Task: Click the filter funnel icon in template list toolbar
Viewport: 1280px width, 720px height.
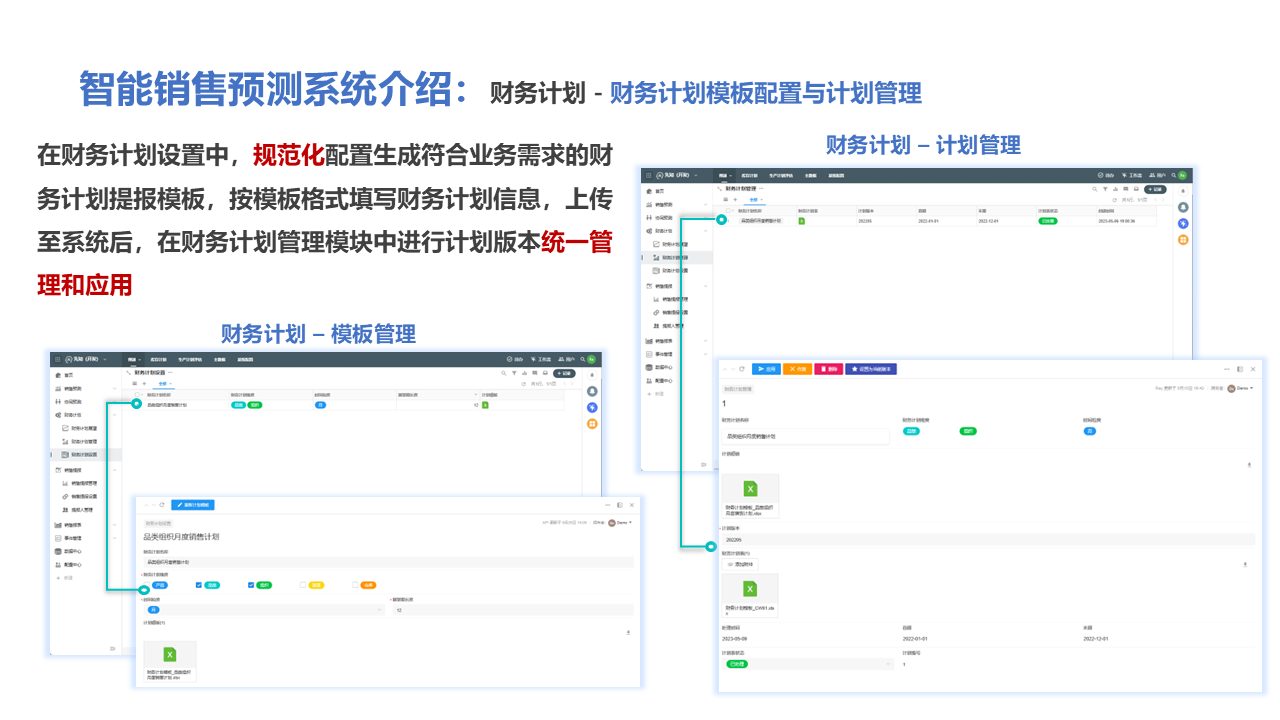Action: [x=514, y=373]
